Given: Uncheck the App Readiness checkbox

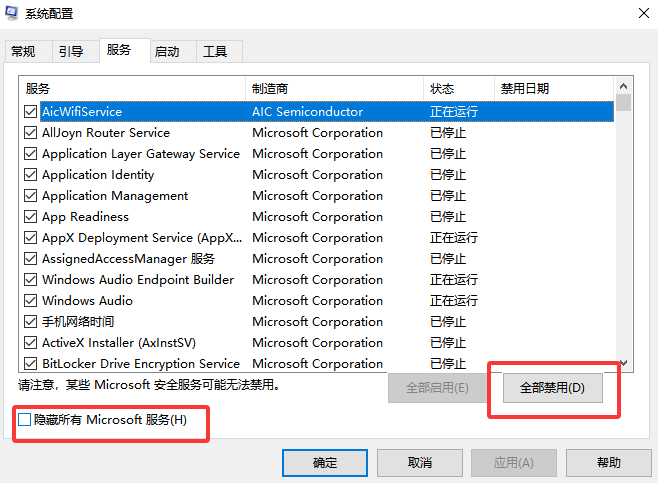Looking at the screenshot, I should pyautogui.click(x=30, y=217).
